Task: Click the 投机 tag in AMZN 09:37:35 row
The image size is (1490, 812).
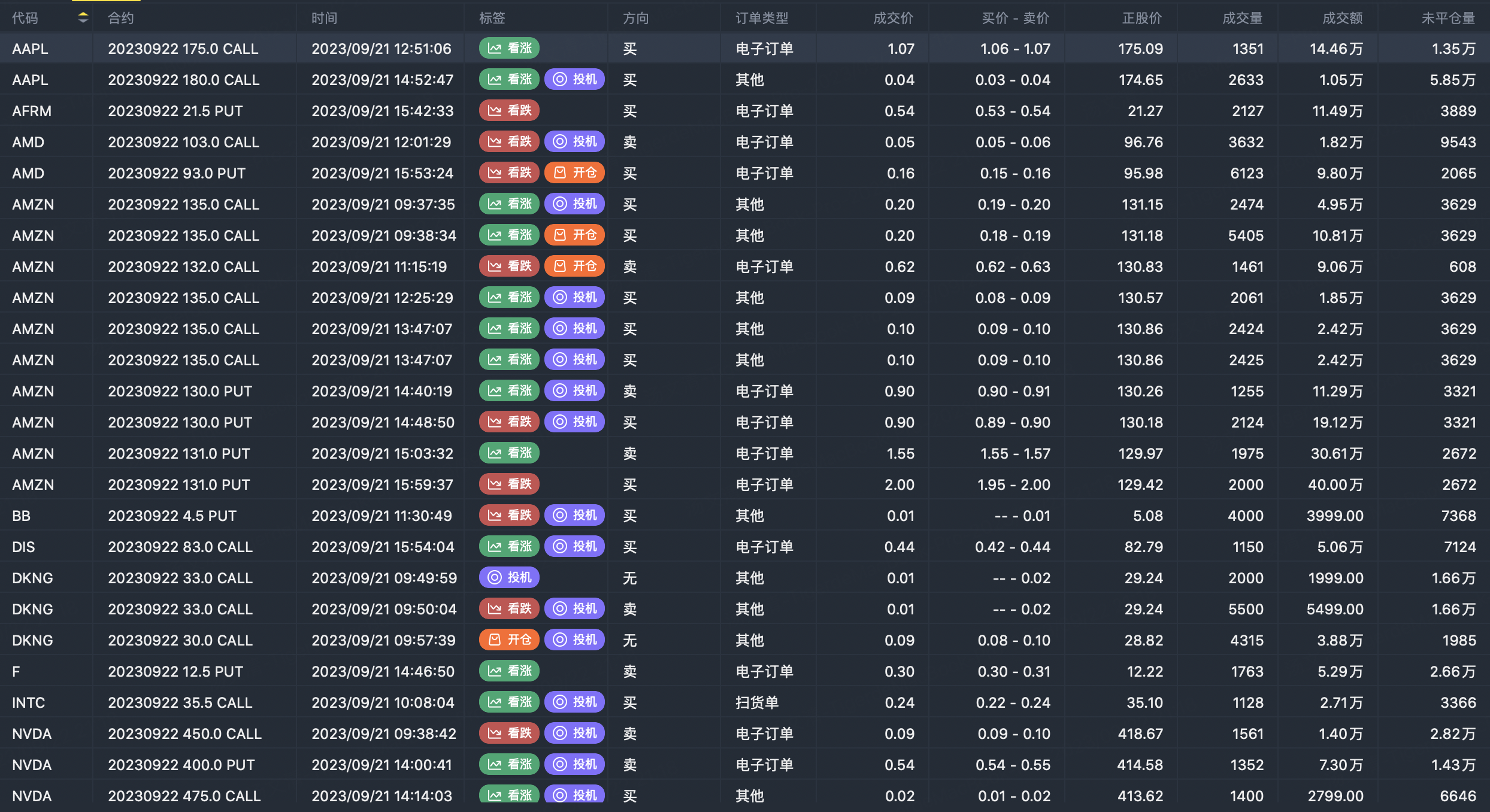Action: [x=574, y=204]
